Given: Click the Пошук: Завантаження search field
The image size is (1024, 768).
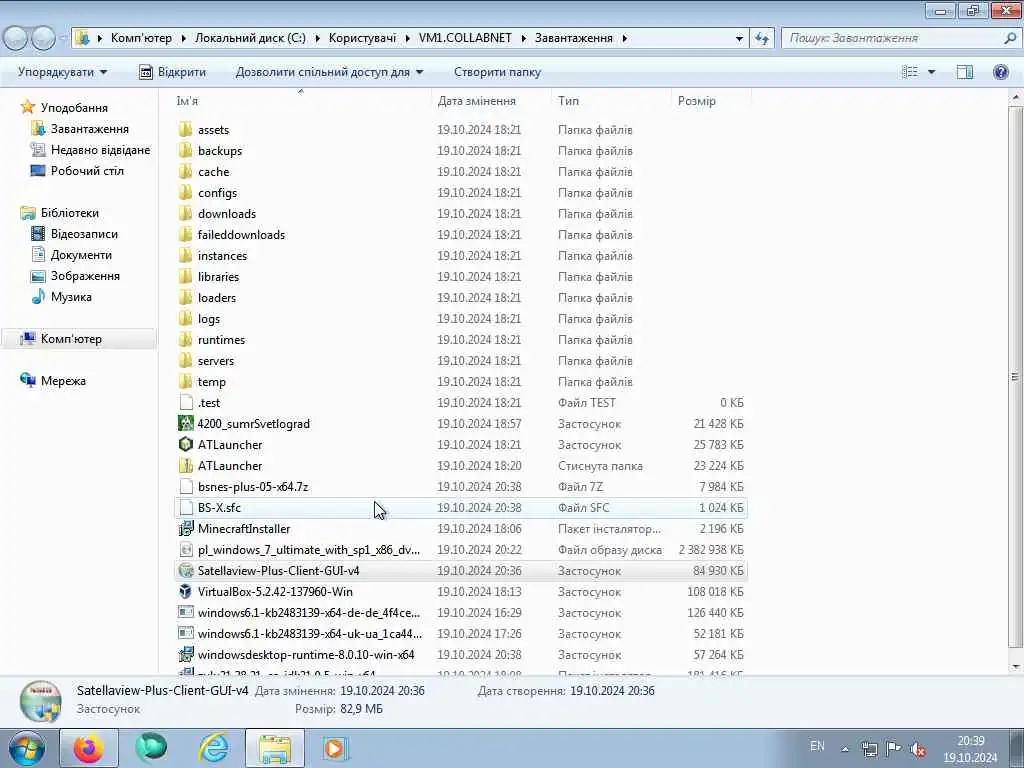Looking at the screenshot, I should (x=892, y=38).
